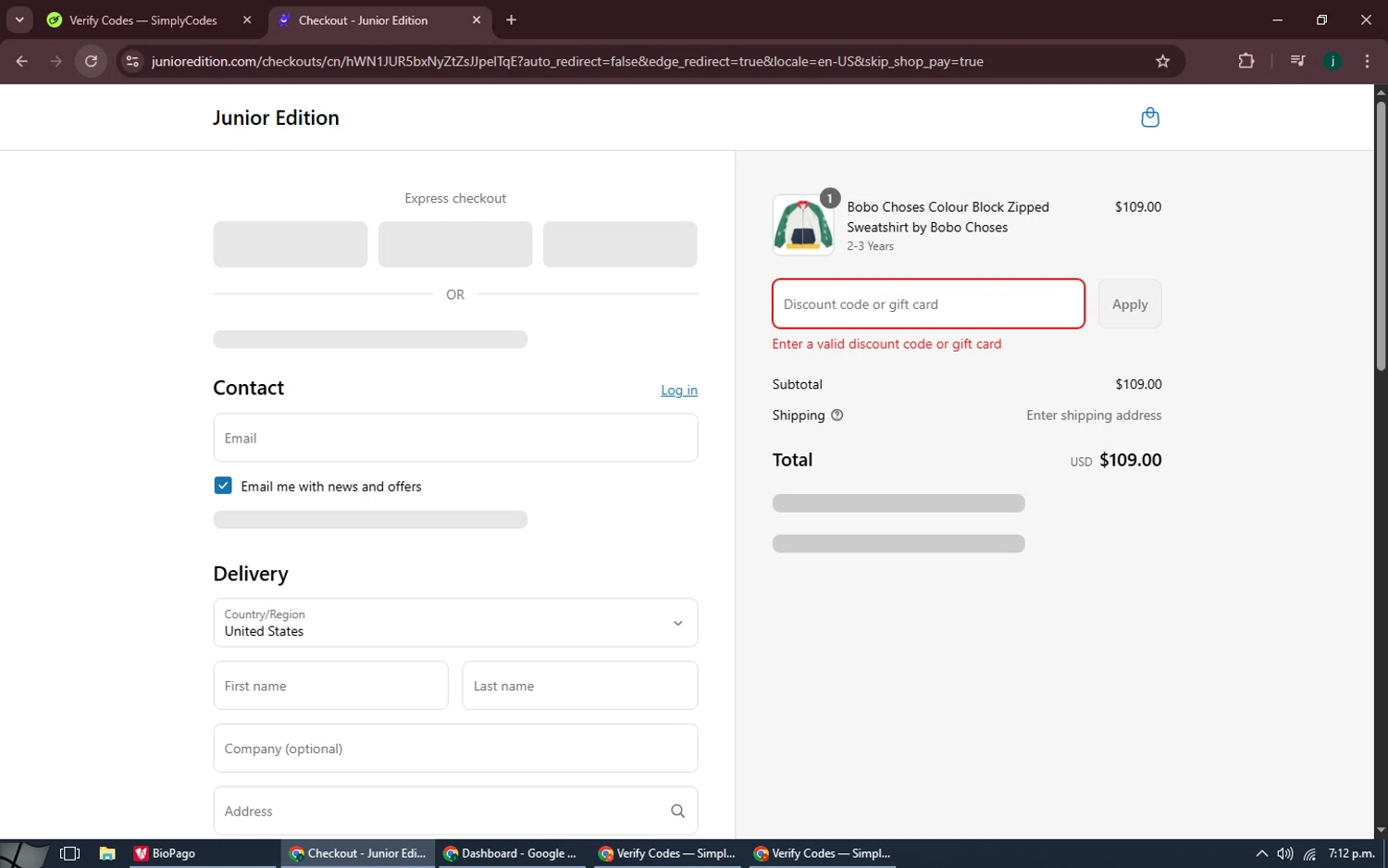Switch to Dashboard - Google taskbar window

click(x=510, y=853)
